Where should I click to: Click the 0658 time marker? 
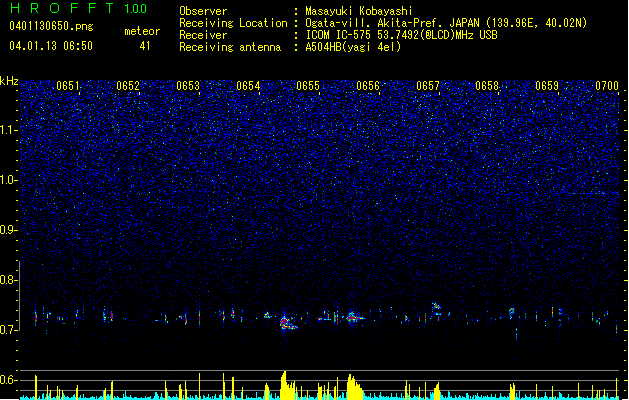(x=487, y=86)
